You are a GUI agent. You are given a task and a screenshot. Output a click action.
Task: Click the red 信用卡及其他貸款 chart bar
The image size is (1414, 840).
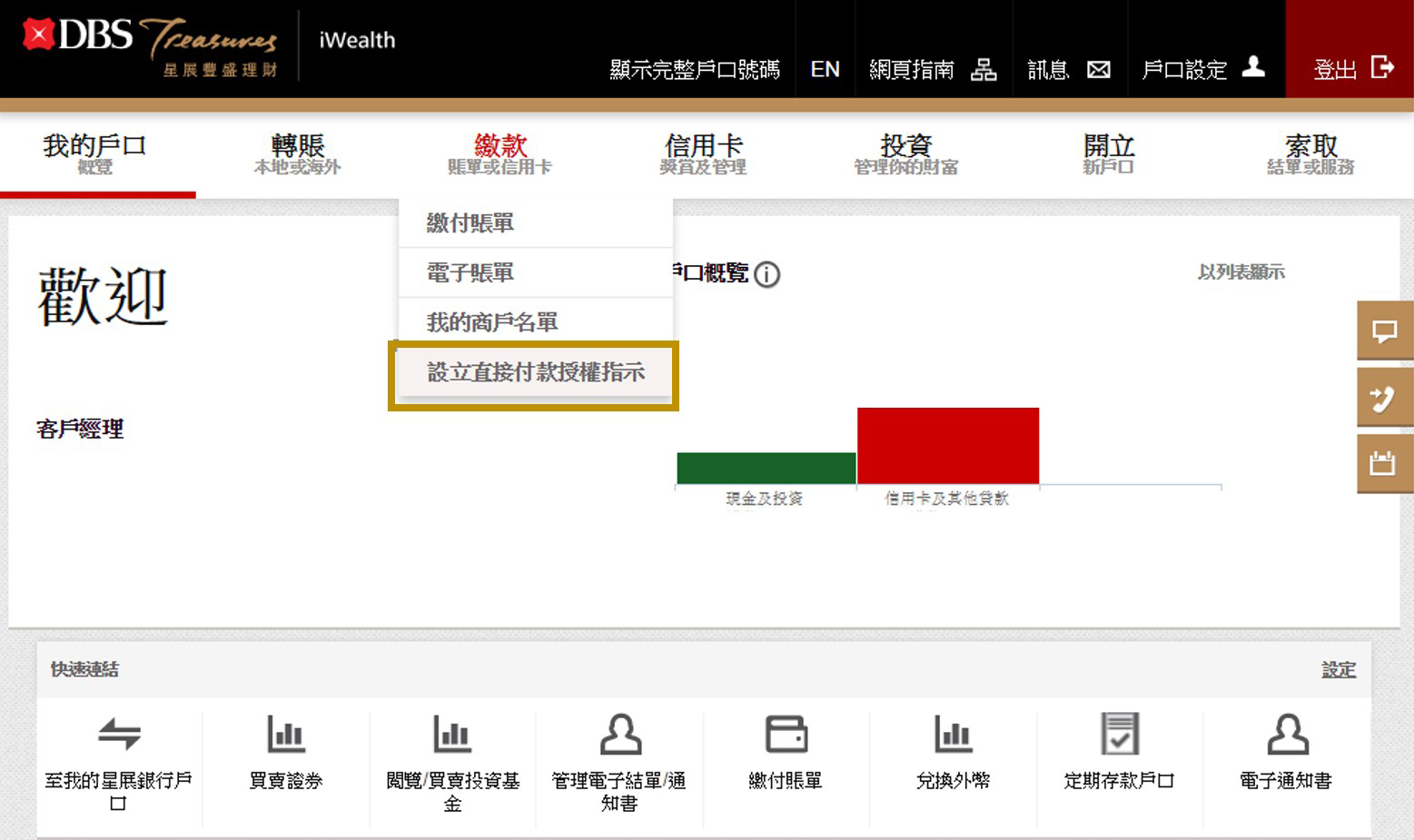[947, 446]
